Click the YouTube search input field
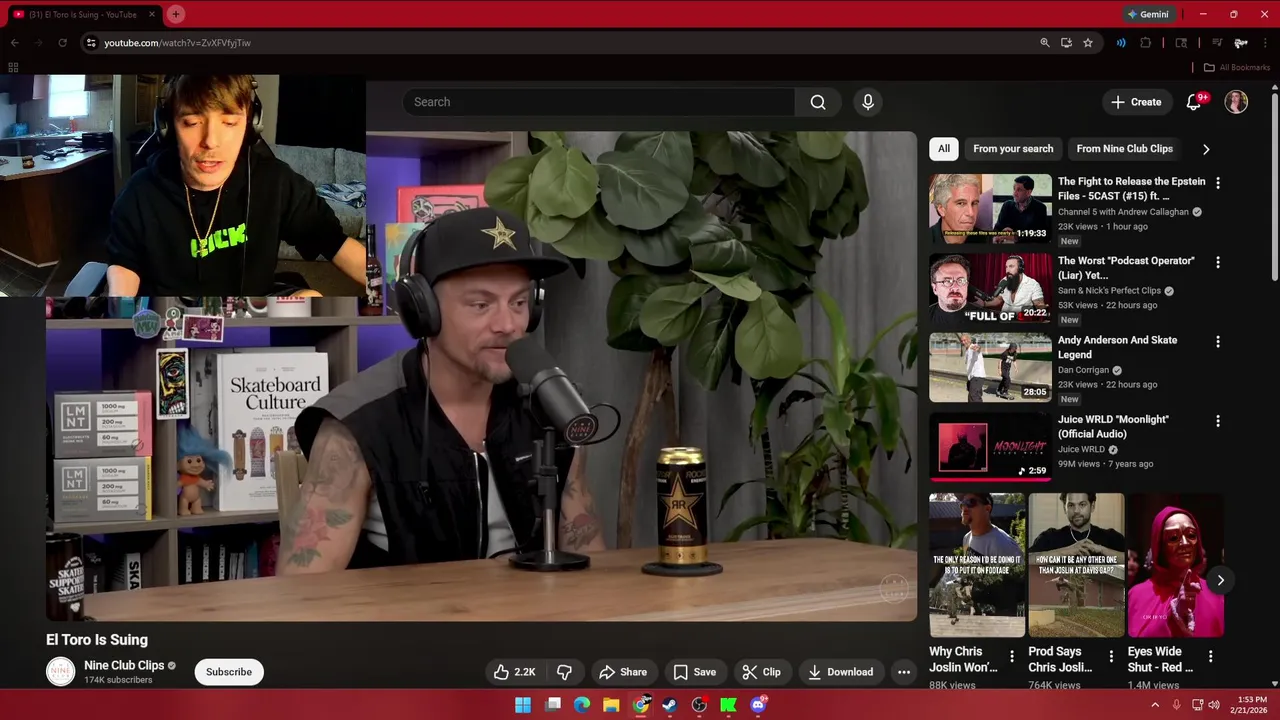 [599, 102]
